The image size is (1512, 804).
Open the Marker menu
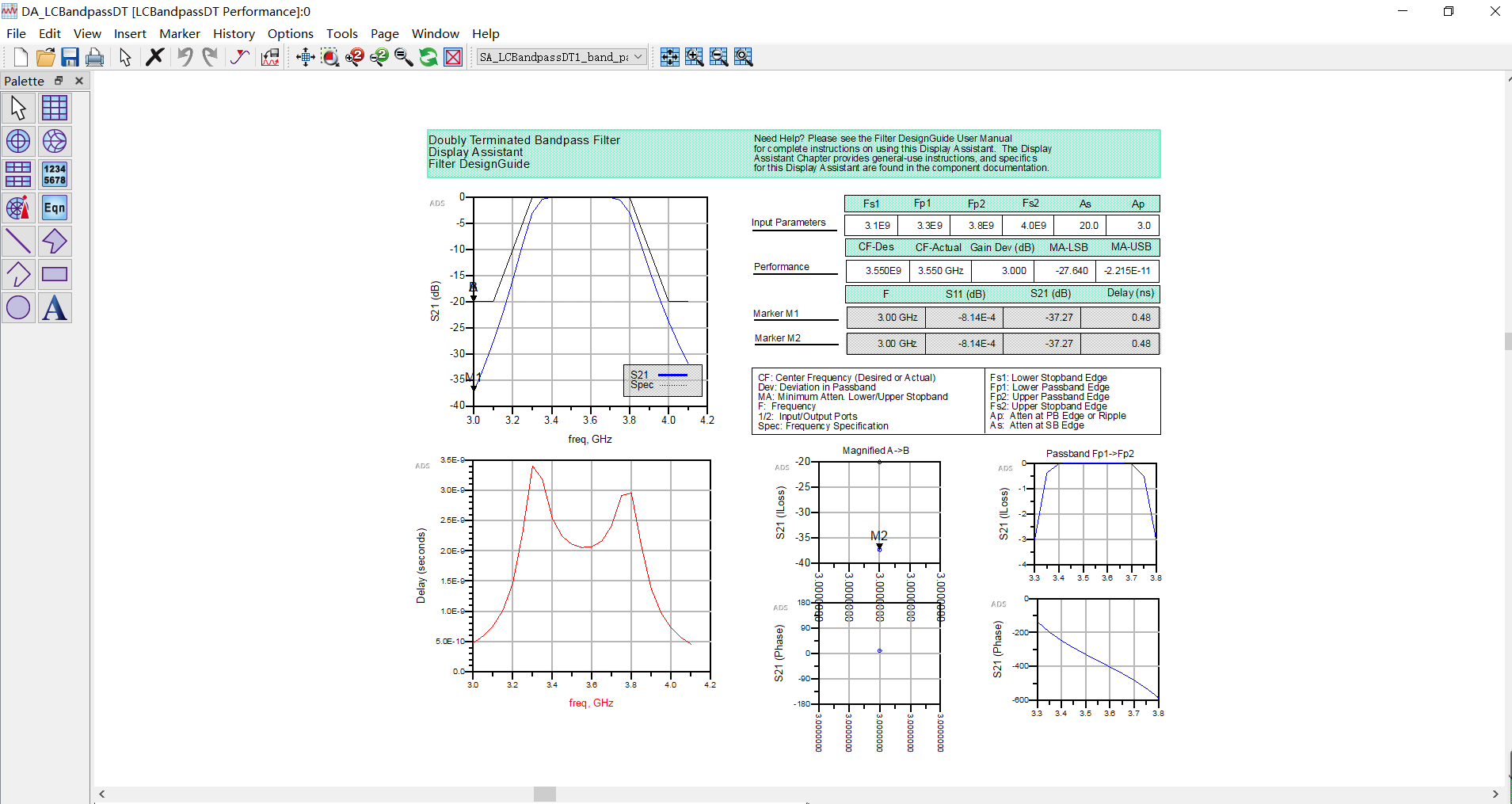pos(180,33)
